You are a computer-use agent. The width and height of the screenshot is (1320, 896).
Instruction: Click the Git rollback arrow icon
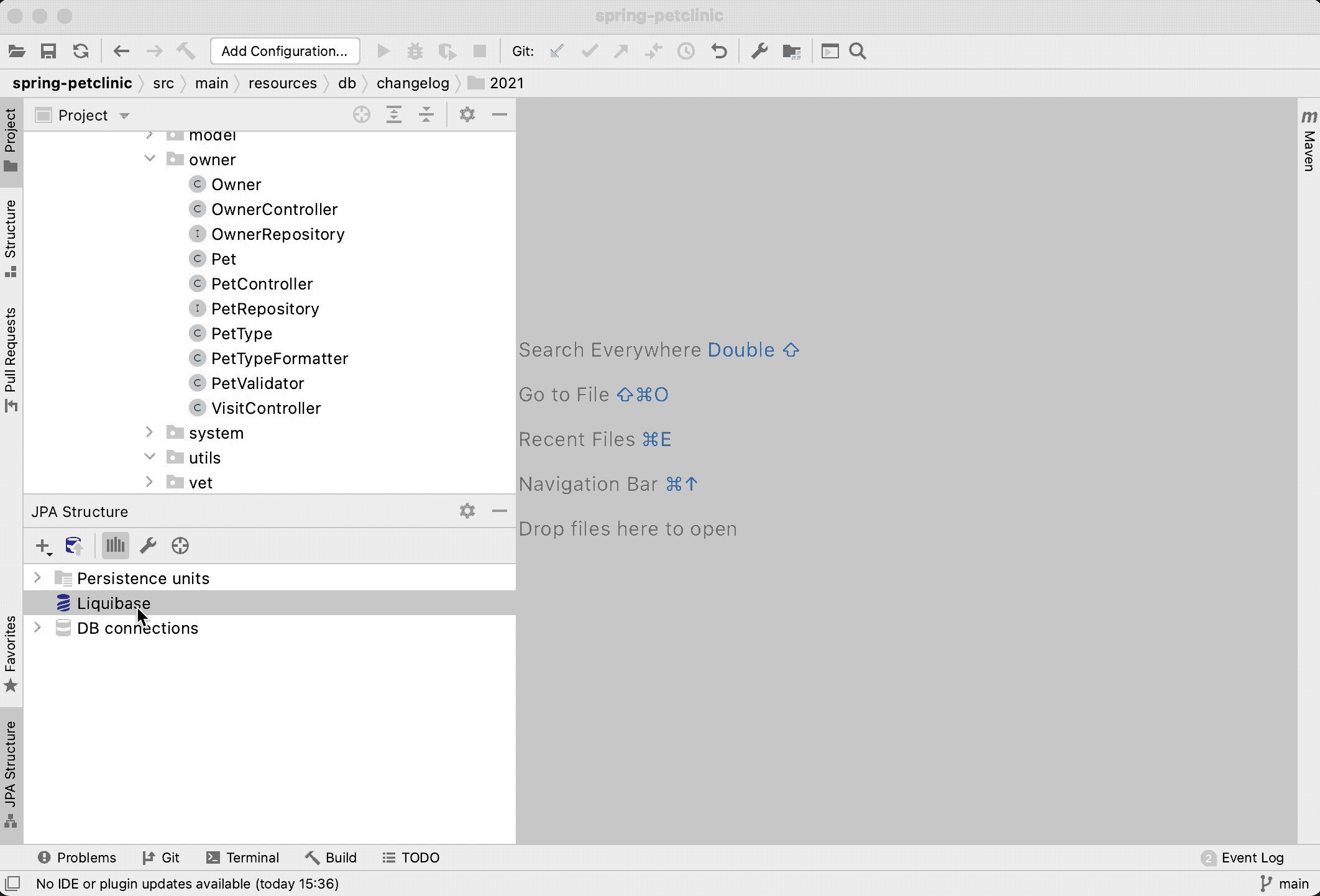pos(719,52)
